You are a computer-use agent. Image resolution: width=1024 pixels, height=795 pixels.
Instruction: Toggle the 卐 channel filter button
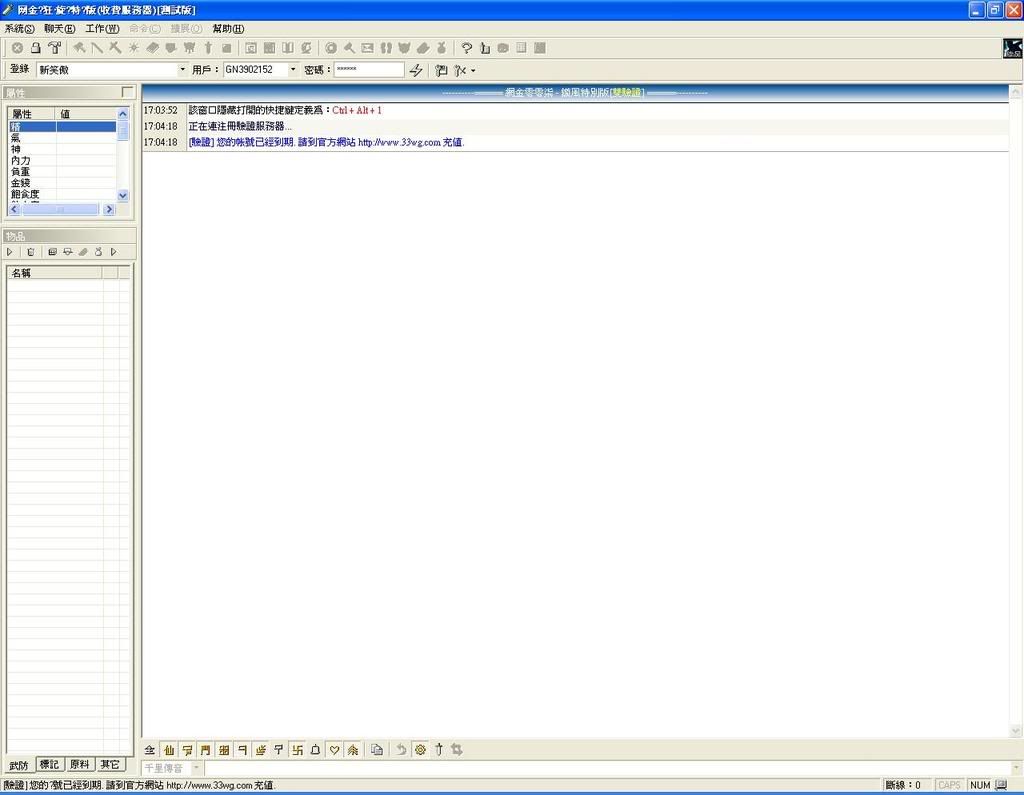point(297,749)
